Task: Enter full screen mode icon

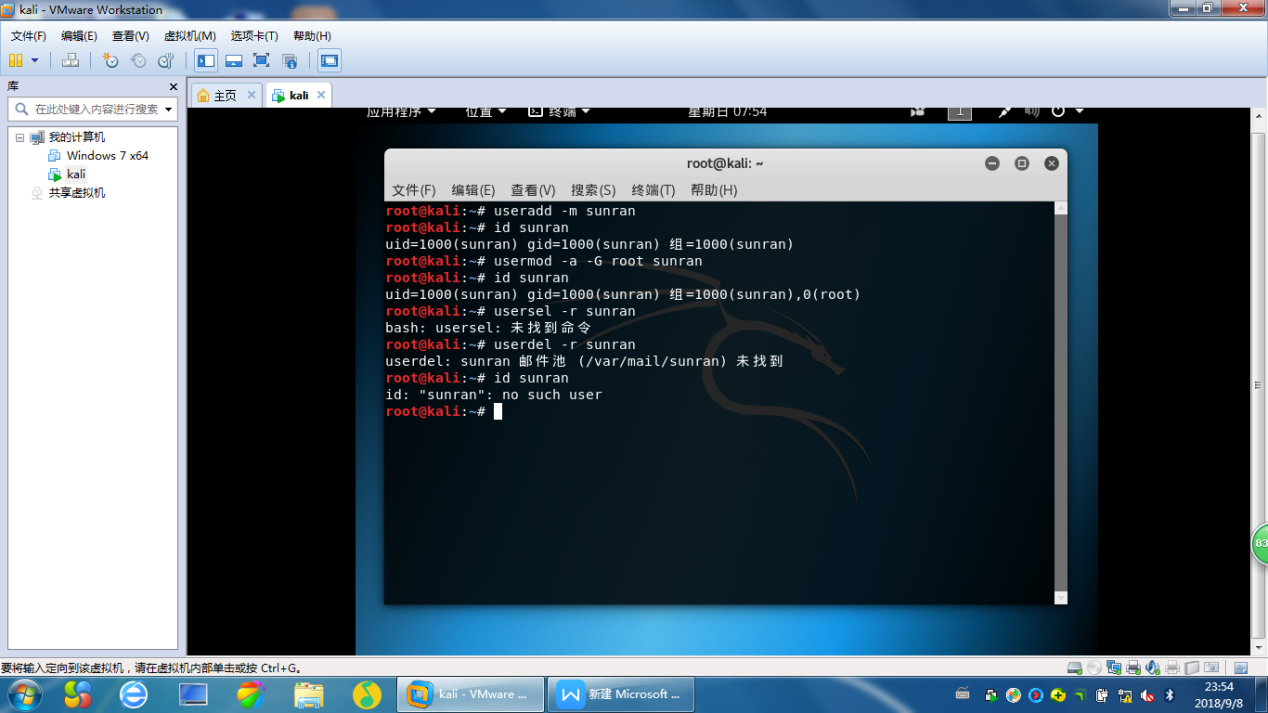Action: (261, 61)
